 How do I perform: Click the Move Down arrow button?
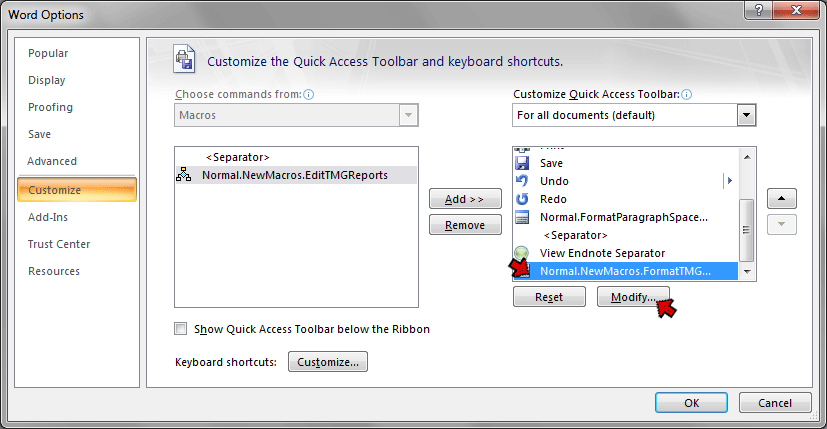[782, 224]
